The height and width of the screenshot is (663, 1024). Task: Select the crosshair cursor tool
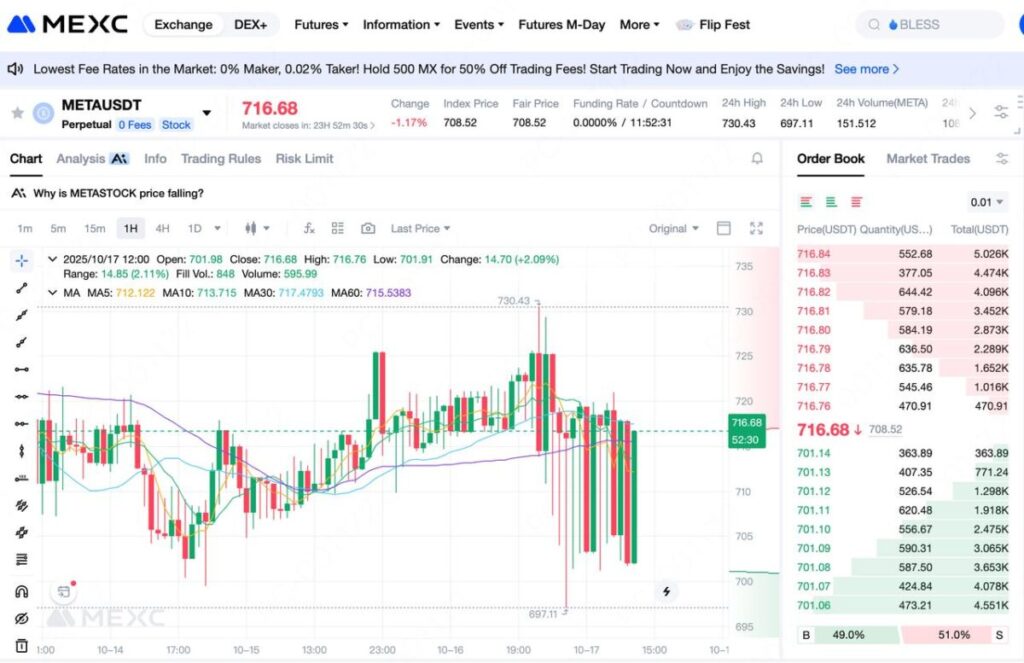point(21,261)
